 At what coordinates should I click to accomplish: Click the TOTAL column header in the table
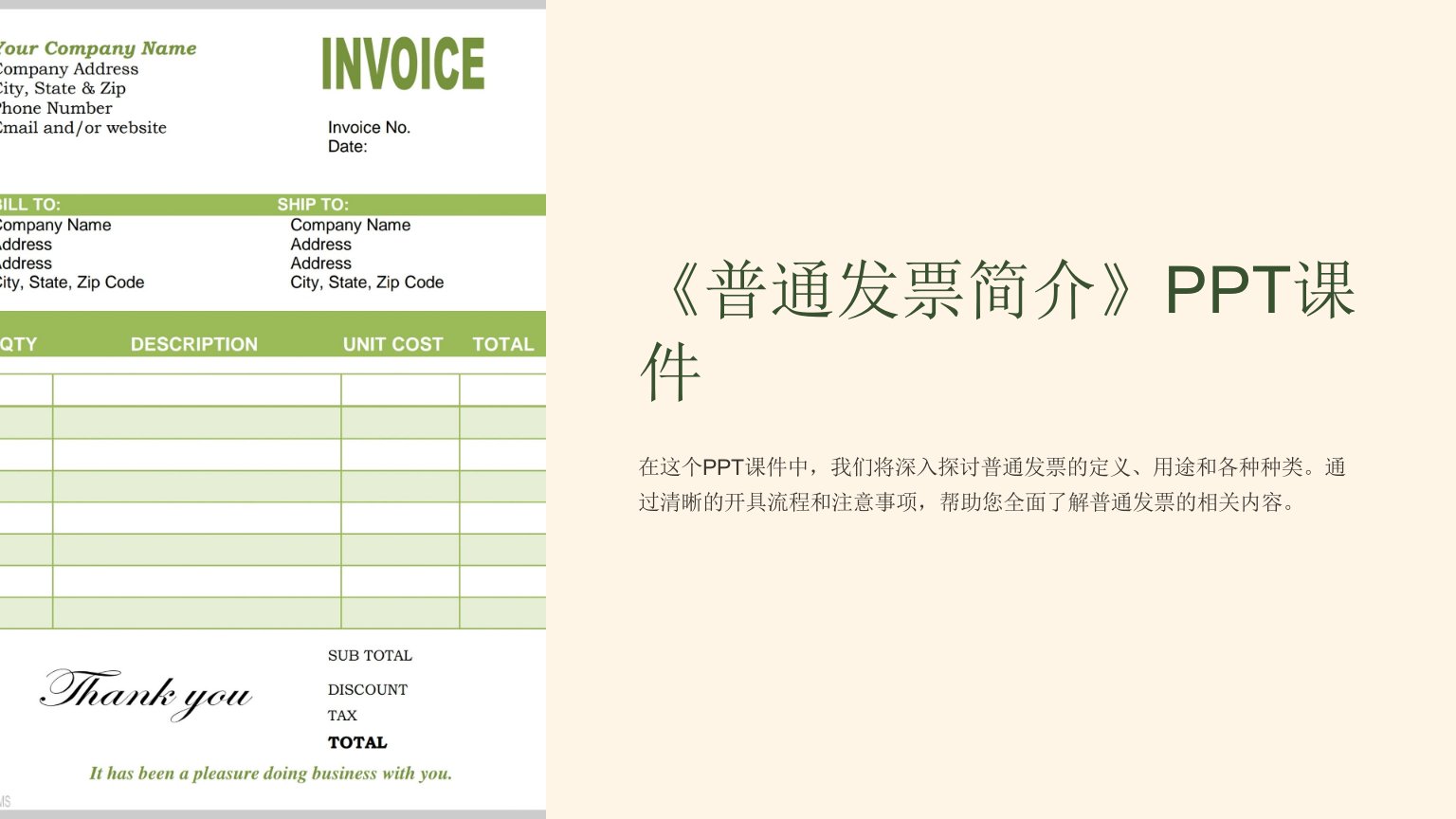click(503, 344)
